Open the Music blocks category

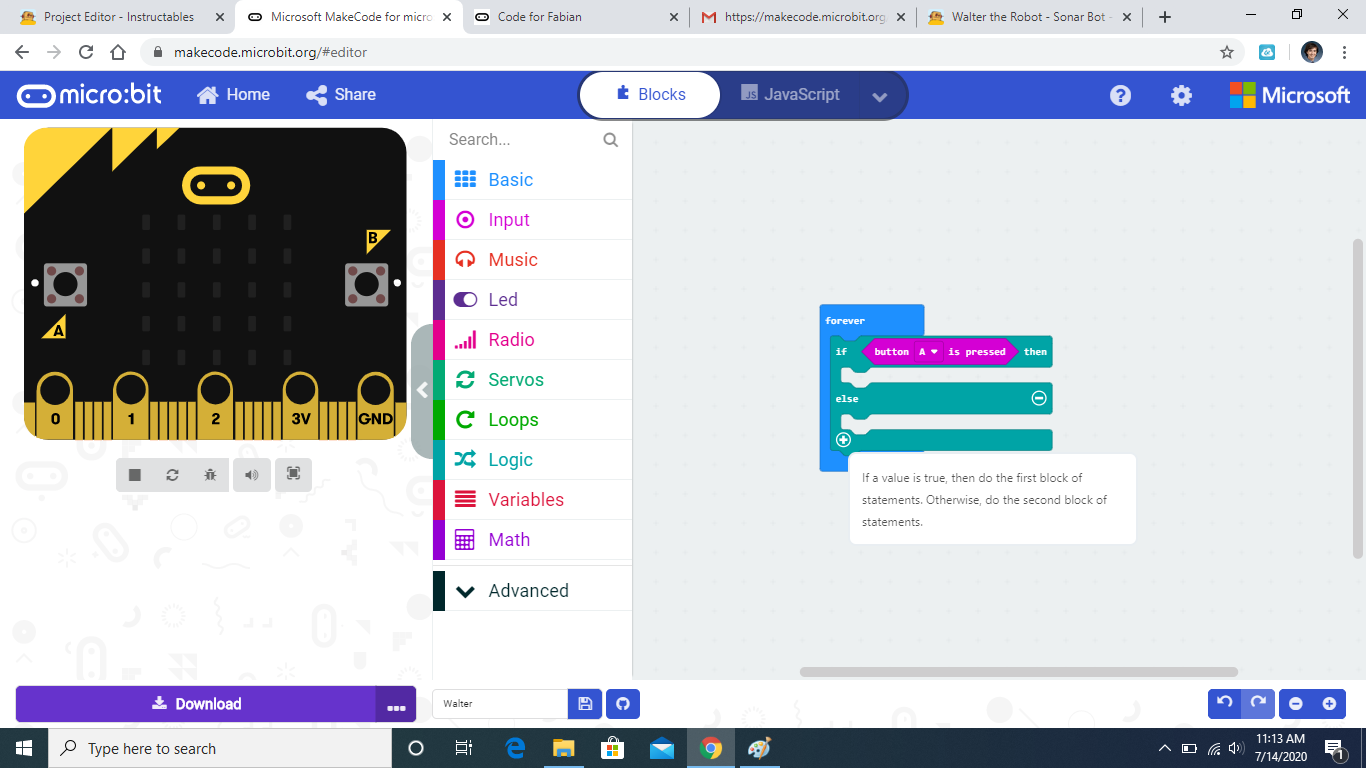point(532,260)
